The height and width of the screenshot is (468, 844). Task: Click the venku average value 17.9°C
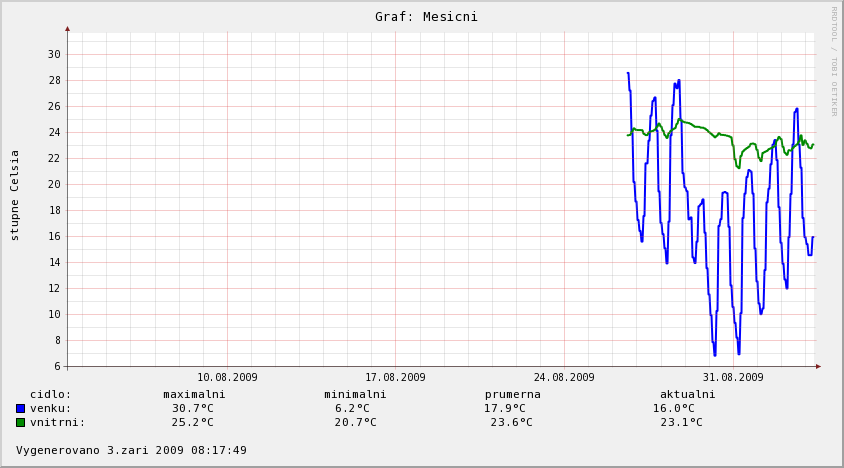[504, 409]
